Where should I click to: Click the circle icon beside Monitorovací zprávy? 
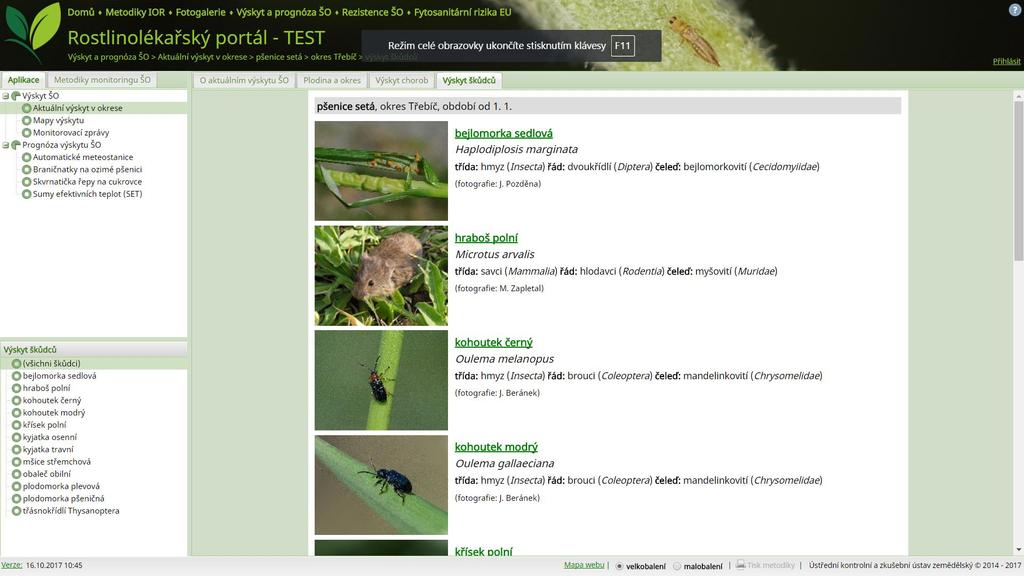coord(27,133)
